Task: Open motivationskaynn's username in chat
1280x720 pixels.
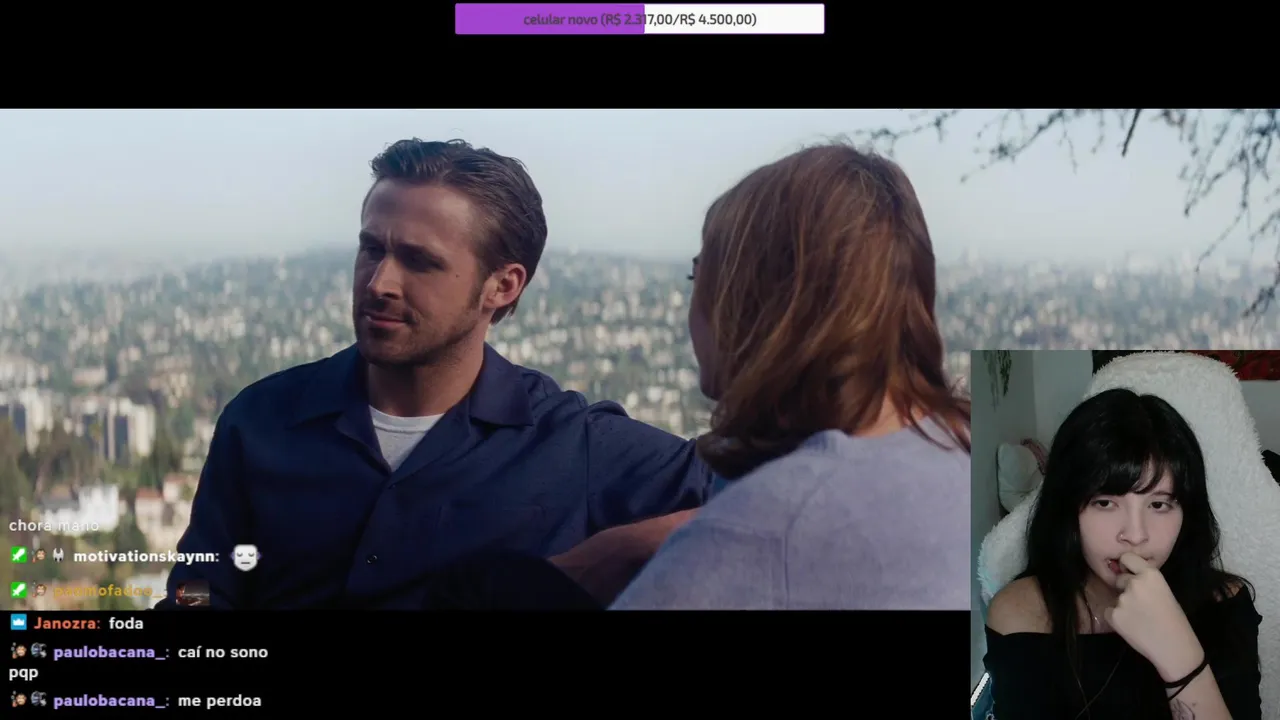Action: click(x=146, y=557)
